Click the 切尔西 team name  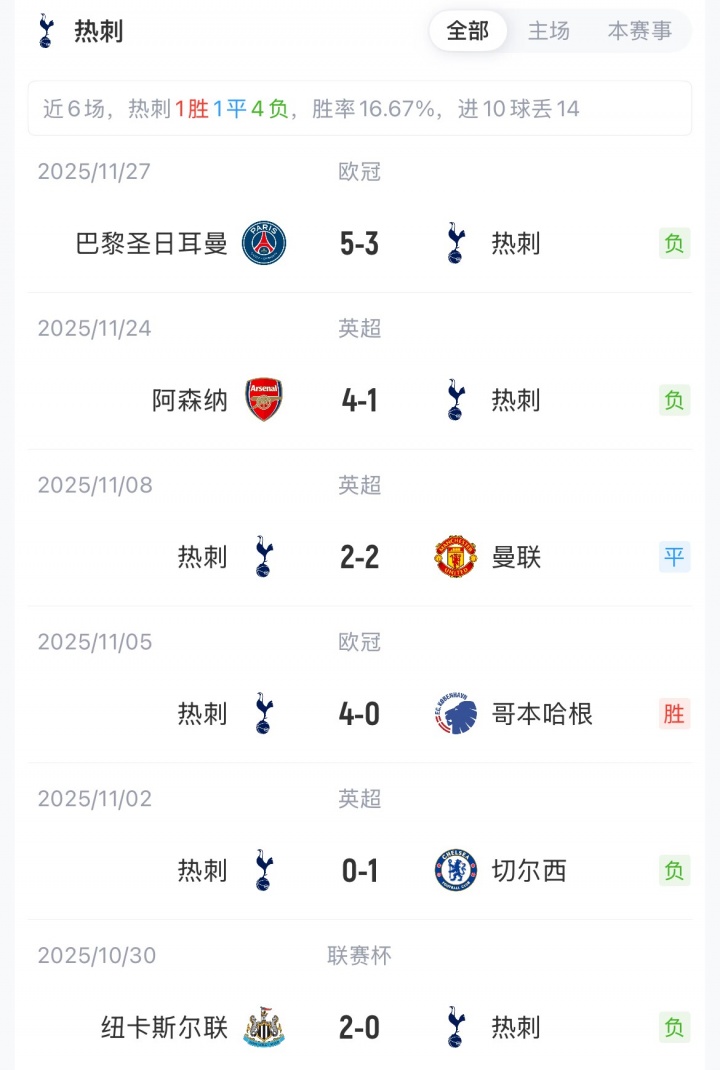pyautogui.click(x=529, y=871)
